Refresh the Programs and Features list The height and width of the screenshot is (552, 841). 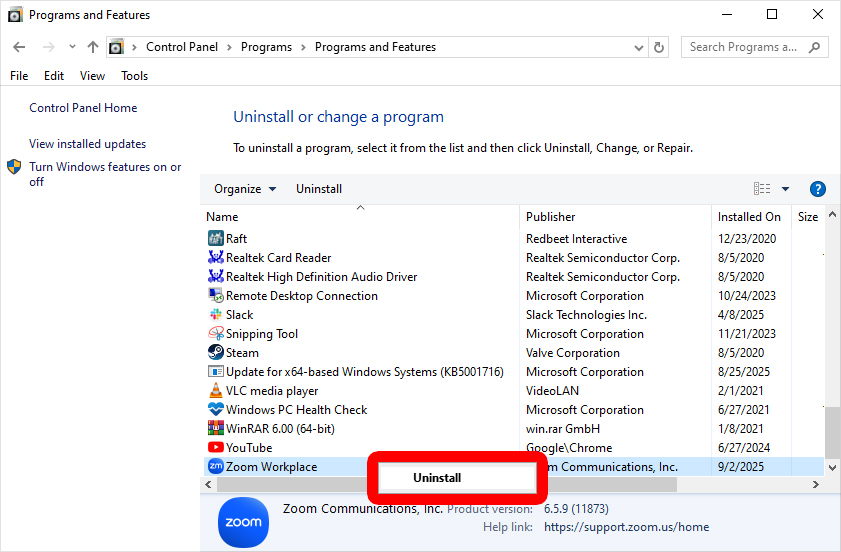click(x=659, y=47)
